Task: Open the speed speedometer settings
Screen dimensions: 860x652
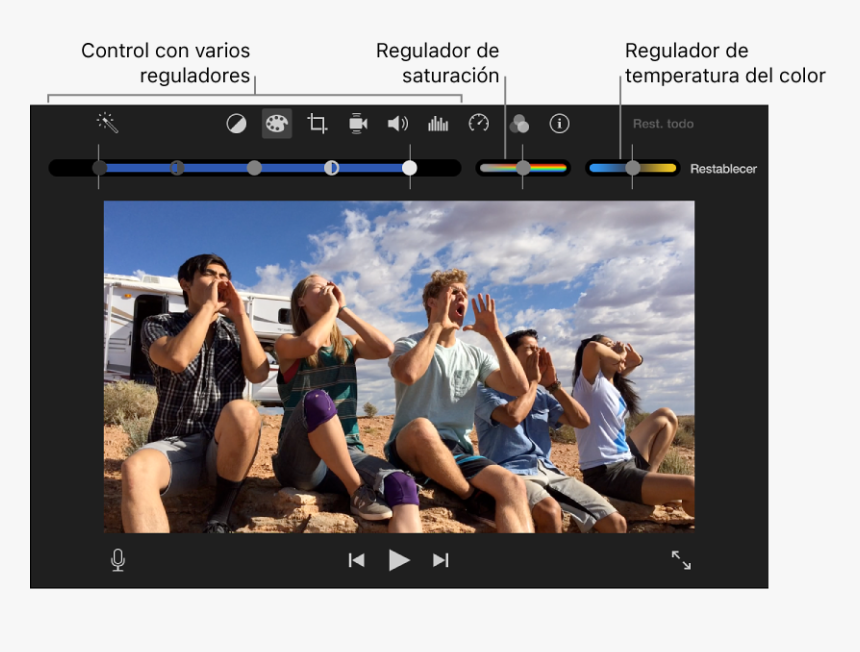Action: [x=479, y=124]
